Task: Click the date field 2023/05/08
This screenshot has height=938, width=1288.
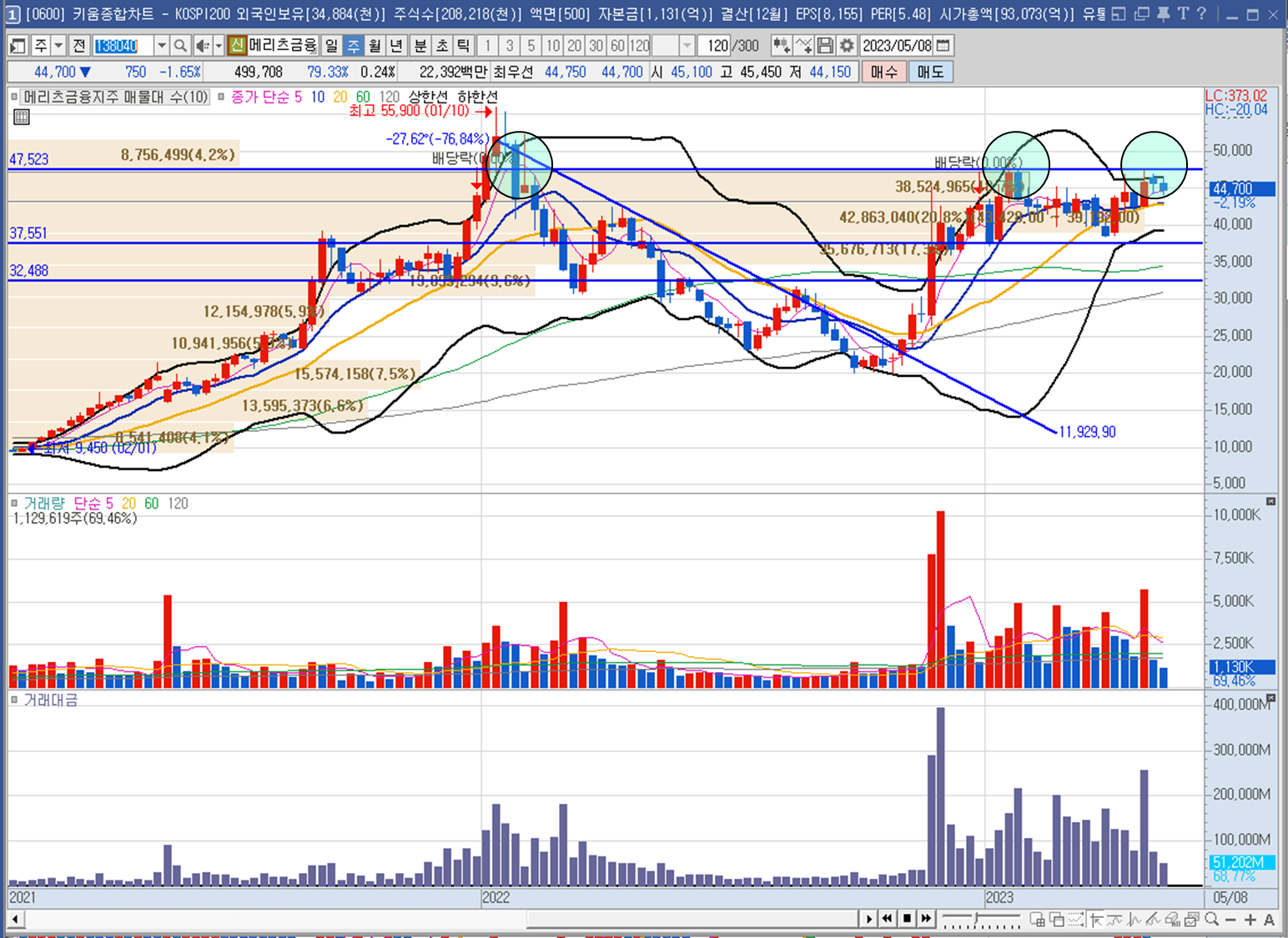Action: 897,46
